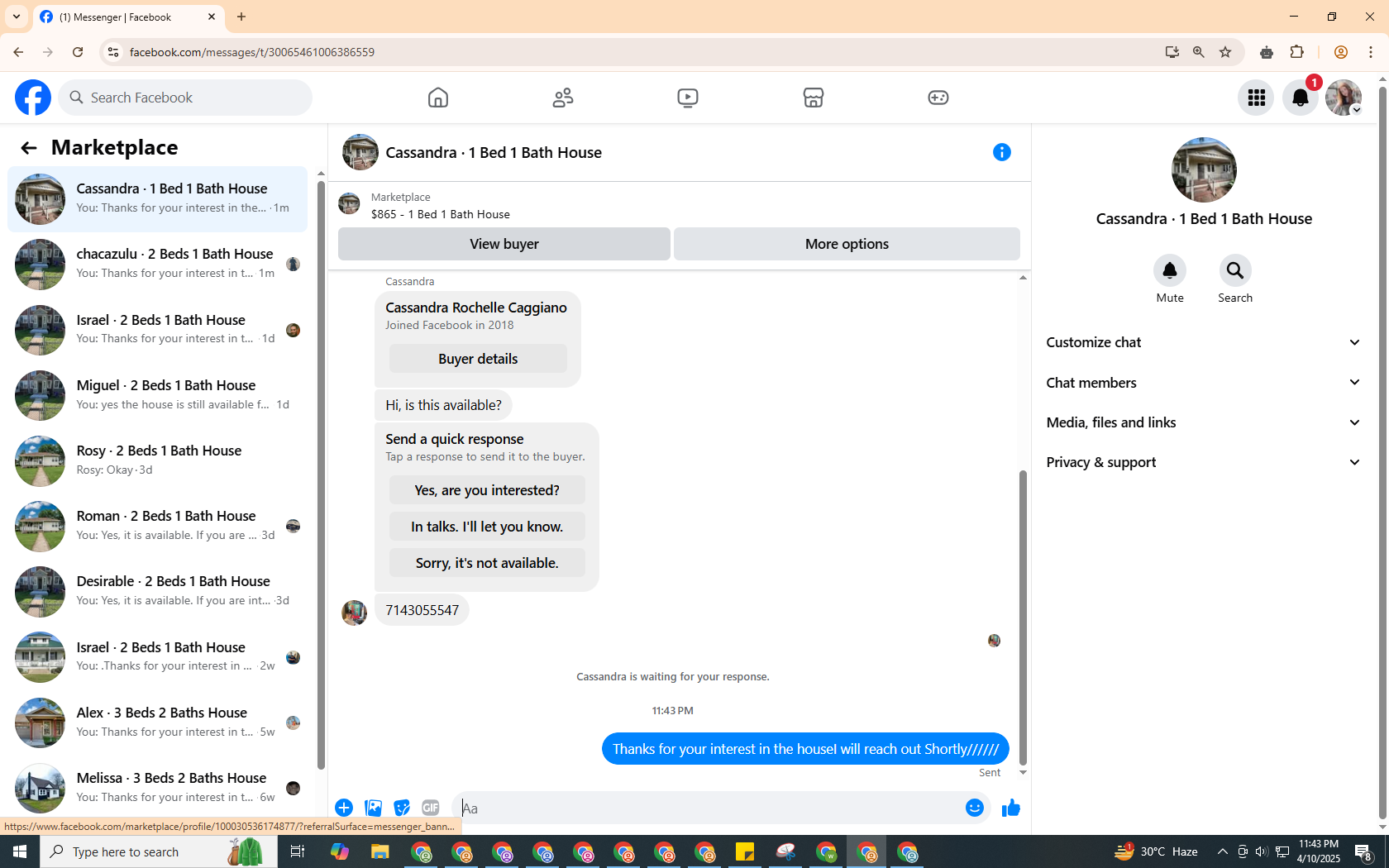Open Buyer details
This screenshot has width=1389, height=868.
click(478, 359)
